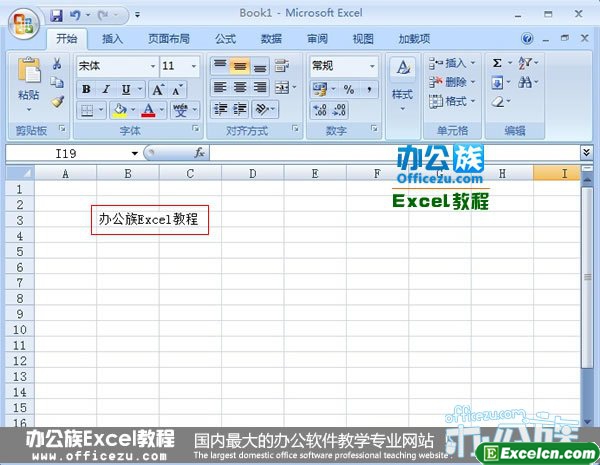Open the 数据 tab
This screenshot has height=465, width=600.
click(x=271, y=39)
